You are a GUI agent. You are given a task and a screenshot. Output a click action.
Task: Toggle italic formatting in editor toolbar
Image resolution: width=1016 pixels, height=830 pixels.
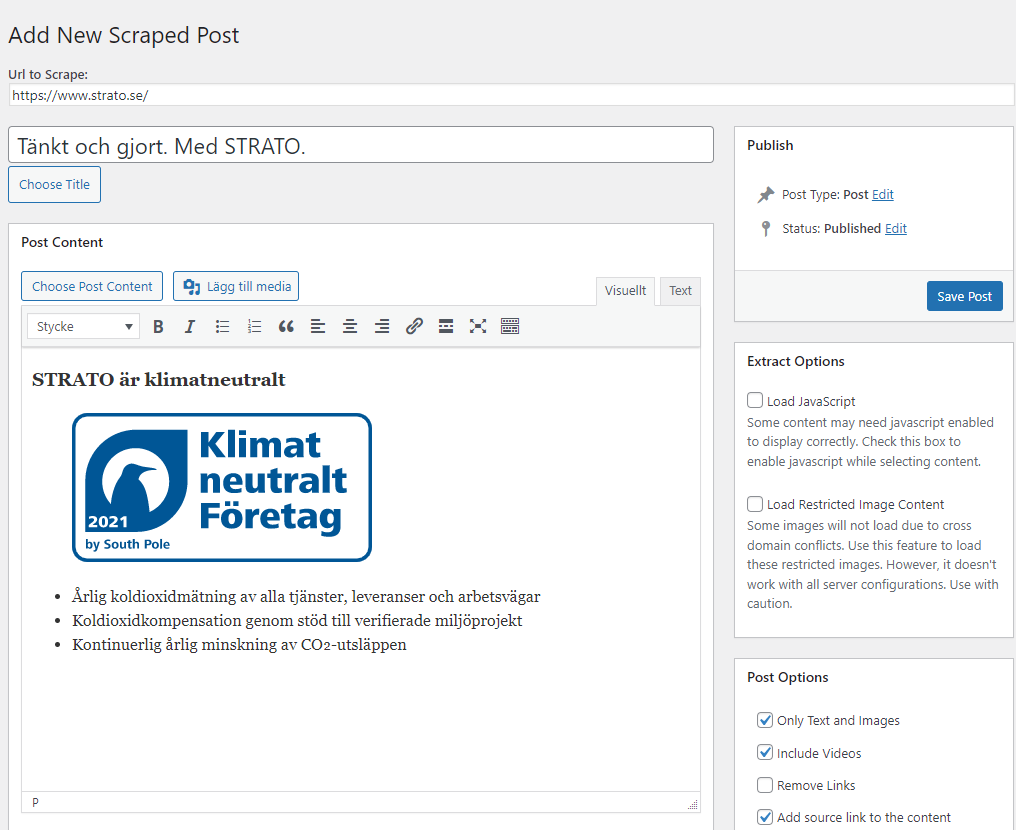(190, 327)
